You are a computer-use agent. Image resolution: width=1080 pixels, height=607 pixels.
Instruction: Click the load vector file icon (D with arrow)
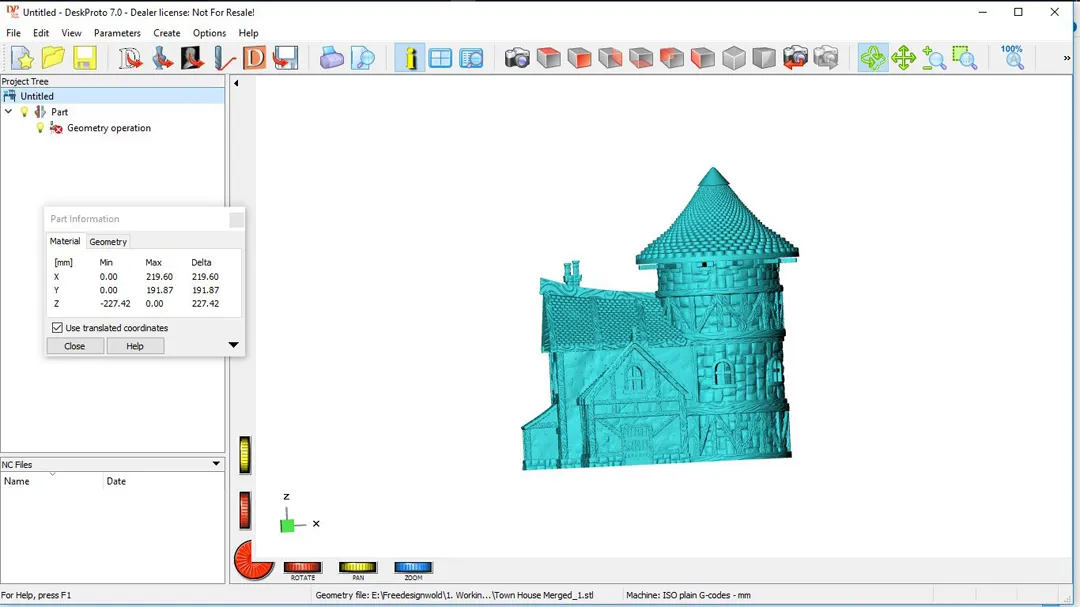point(130,58)
